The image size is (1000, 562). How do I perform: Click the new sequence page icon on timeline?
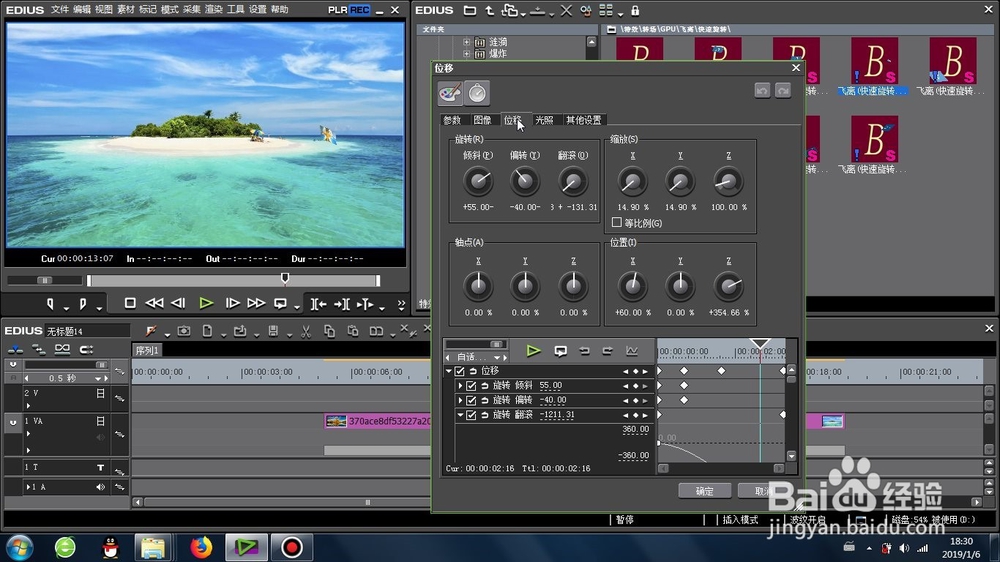tap(207, 331)
